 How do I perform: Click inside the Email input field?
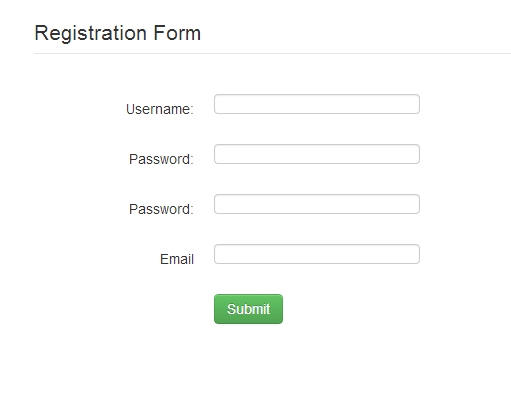pos(317,254)
